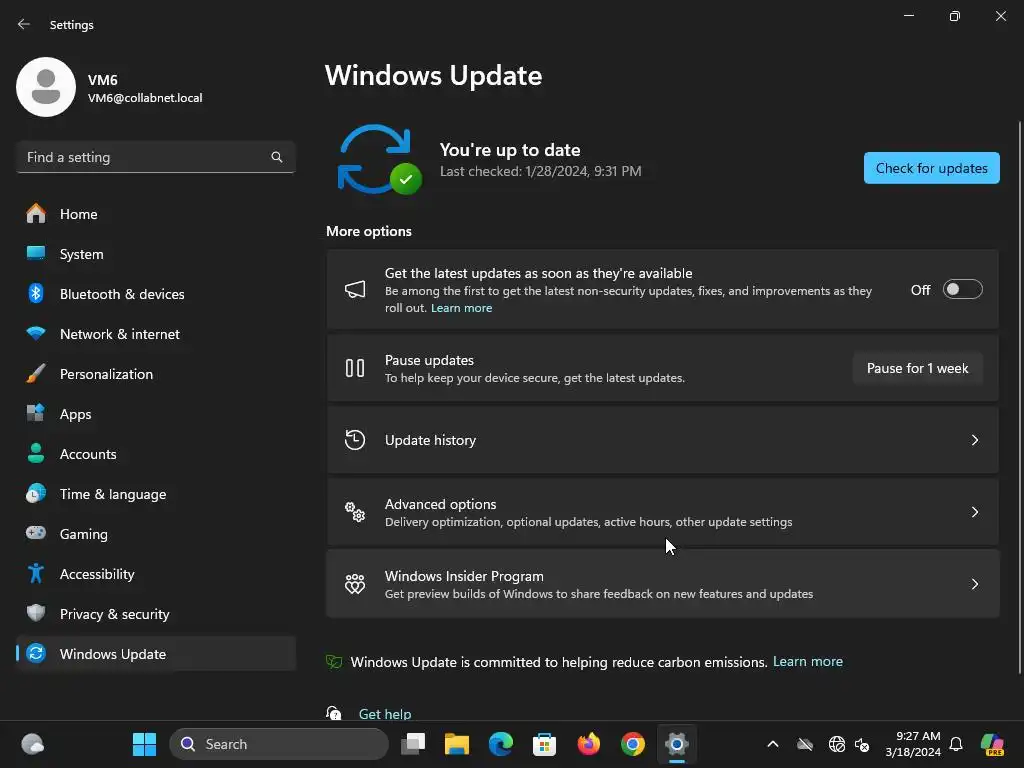Open File Explorer from the taskbar
The height and width of the screenshot is (768, 1024).
(x=456, y=744)
